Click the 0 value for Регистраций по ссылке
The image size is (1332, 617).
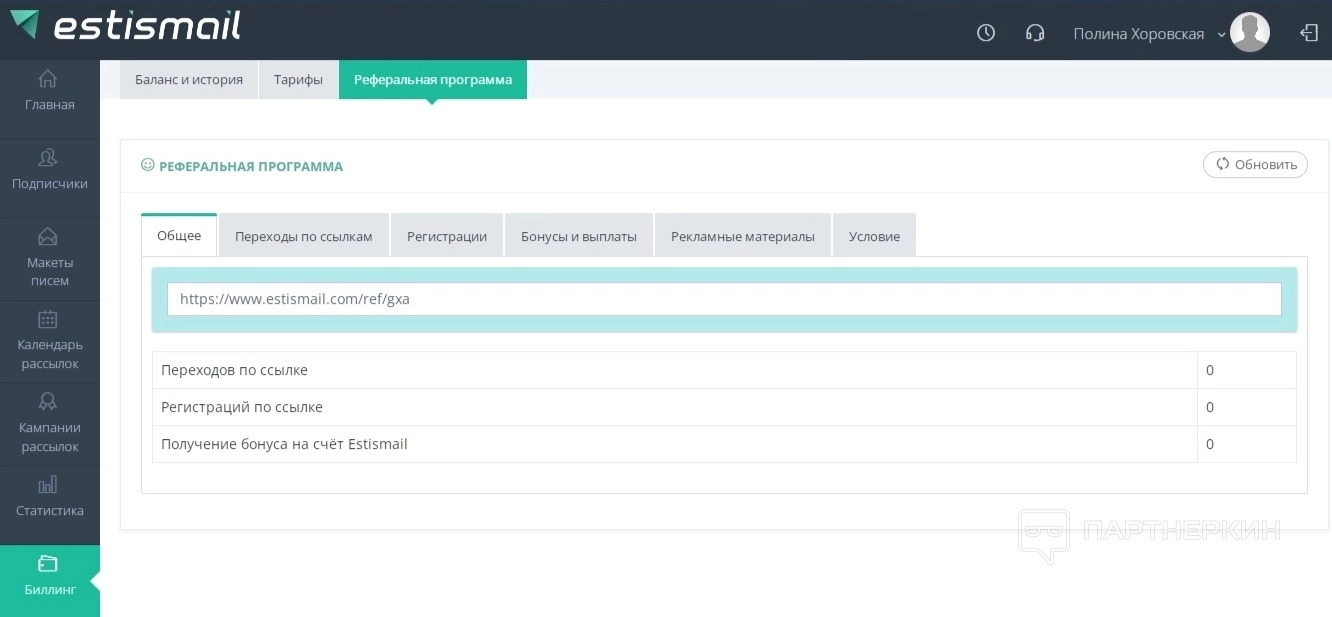click(x=1210, y=407)
